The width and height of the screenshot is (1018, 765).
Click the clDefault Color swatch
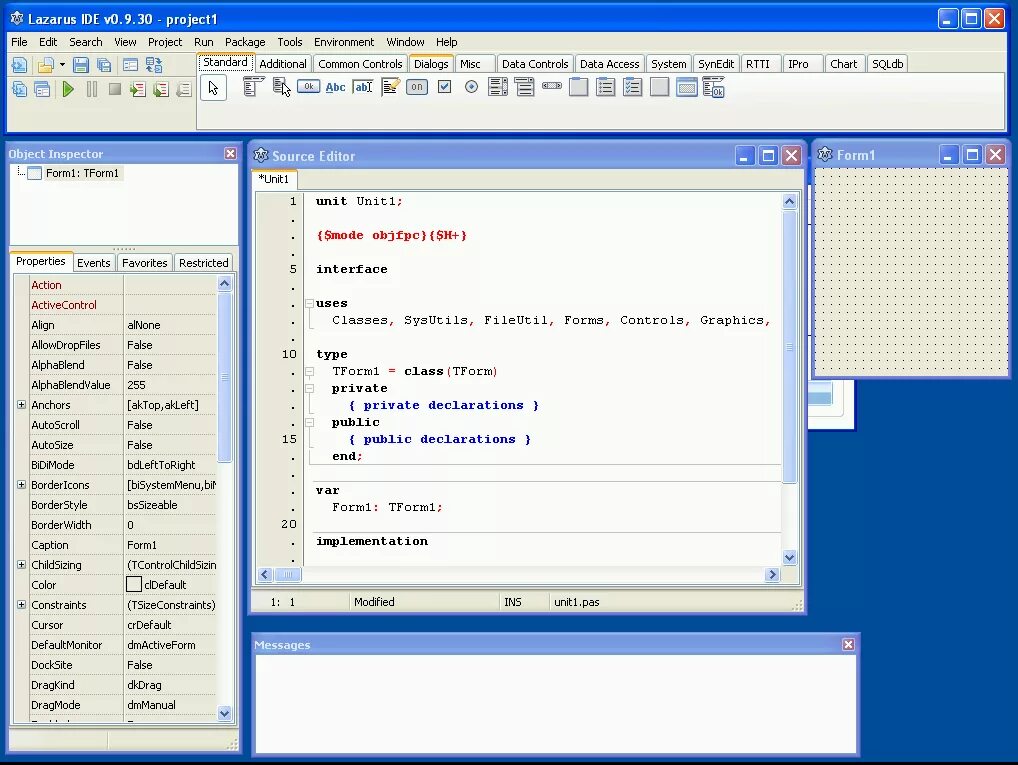[134, 584]
